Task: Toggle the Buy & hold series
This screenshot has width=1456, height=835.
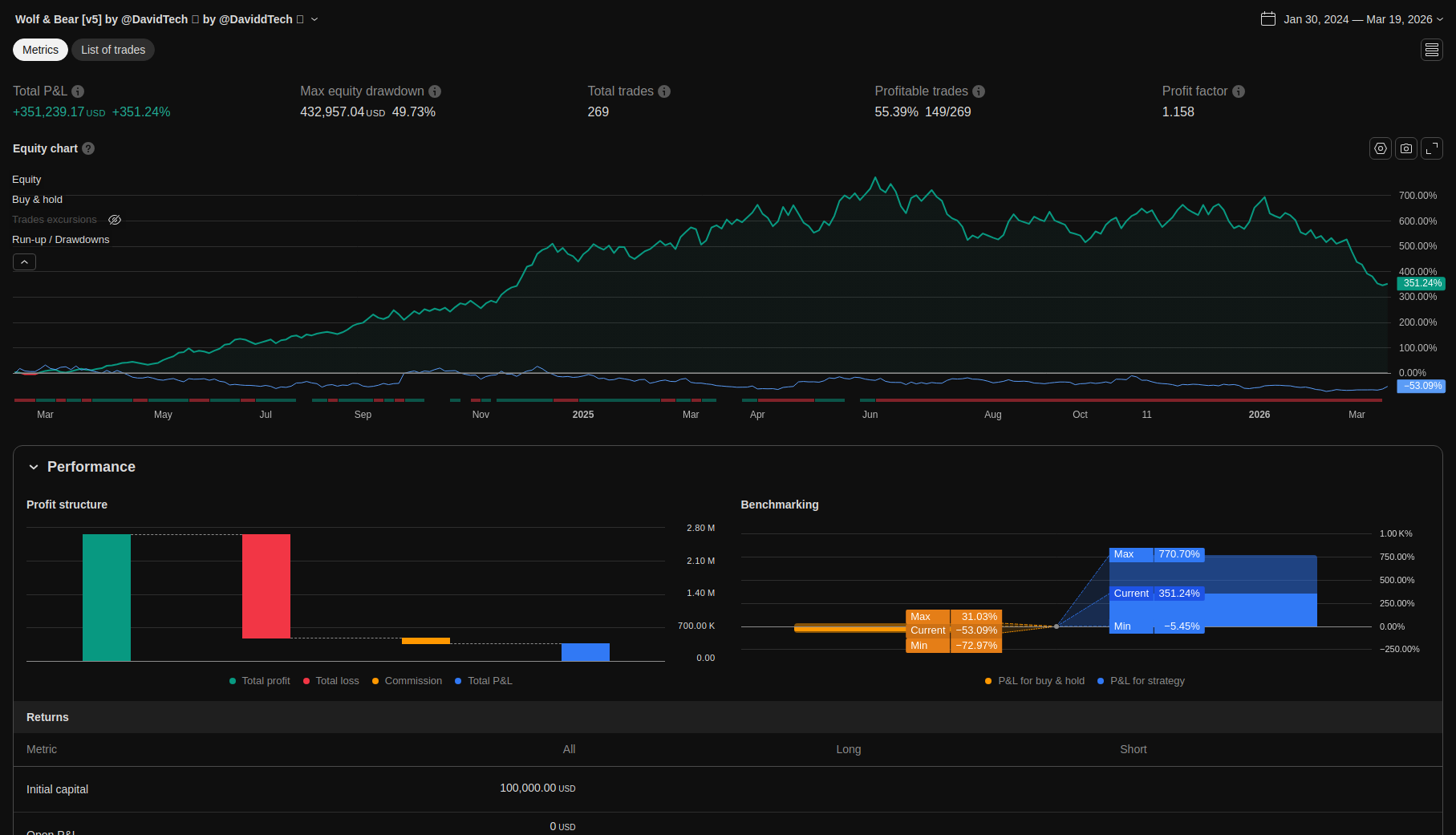Action: point(37,200)
